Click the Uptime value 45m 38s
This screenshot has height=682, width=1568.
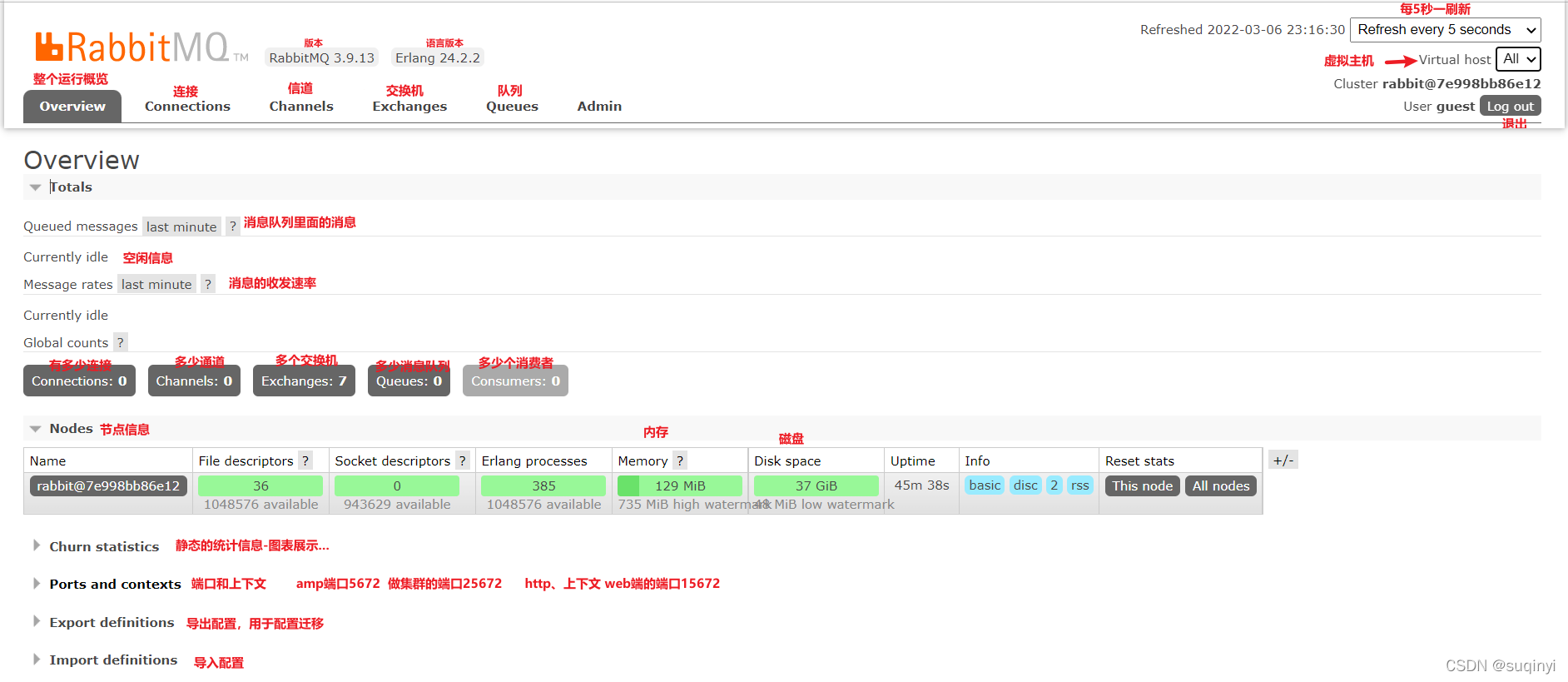click(x=921, y=485)
